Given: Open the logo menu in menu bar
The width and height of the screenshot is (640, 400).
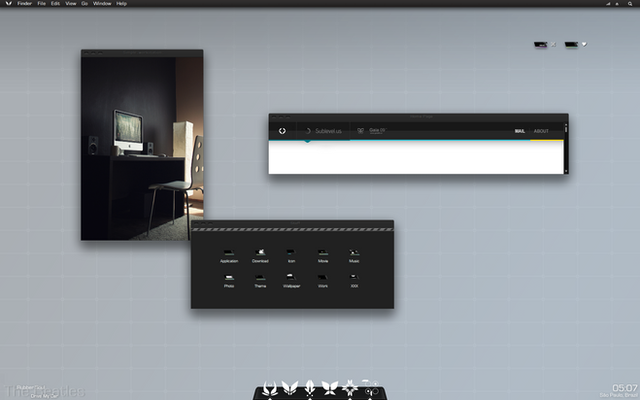Looking at the screenshot, I should pyautogui.click(x=9, y=3).
